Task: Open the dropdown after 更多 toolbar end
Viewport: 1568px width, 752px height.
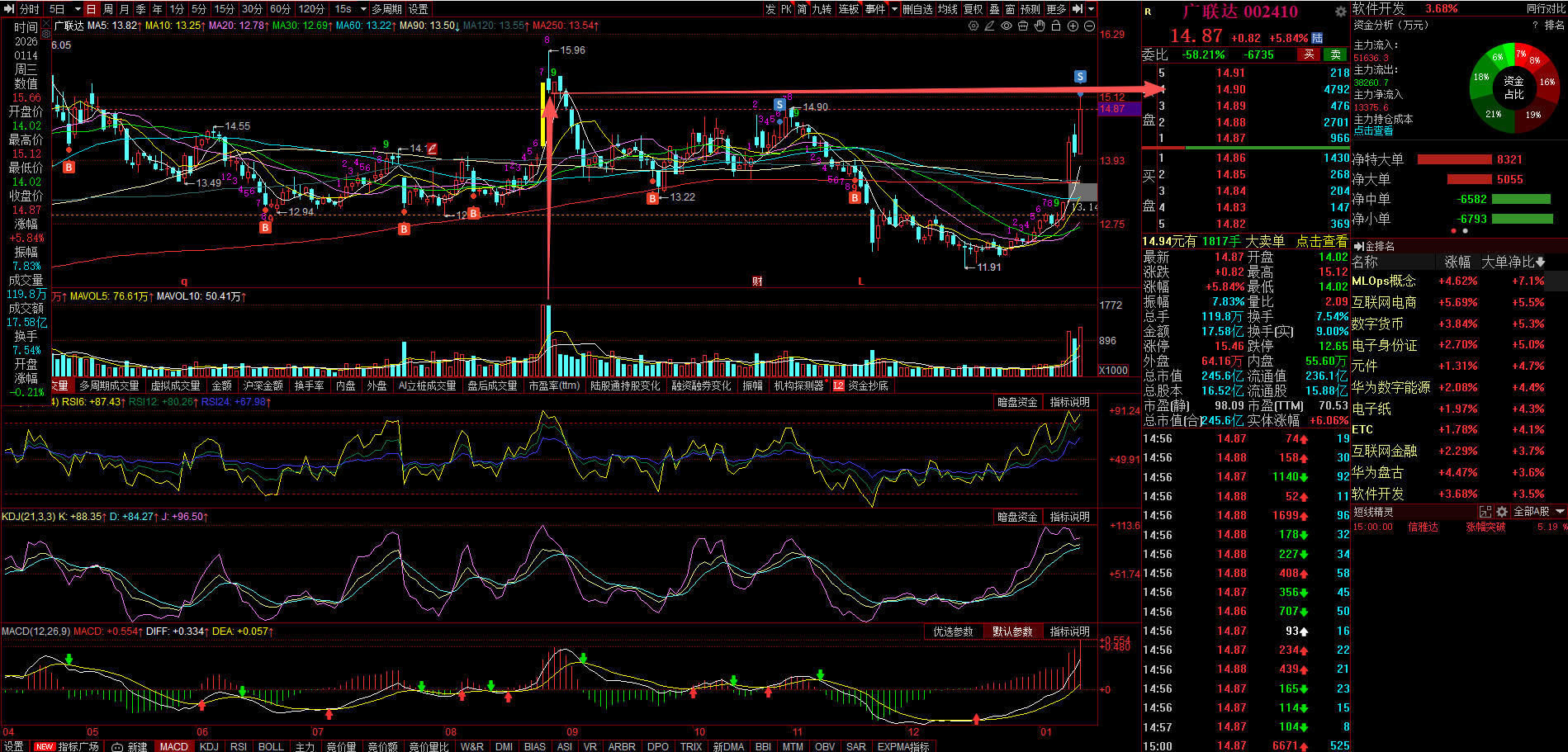Action: [x=1092, y=9]
